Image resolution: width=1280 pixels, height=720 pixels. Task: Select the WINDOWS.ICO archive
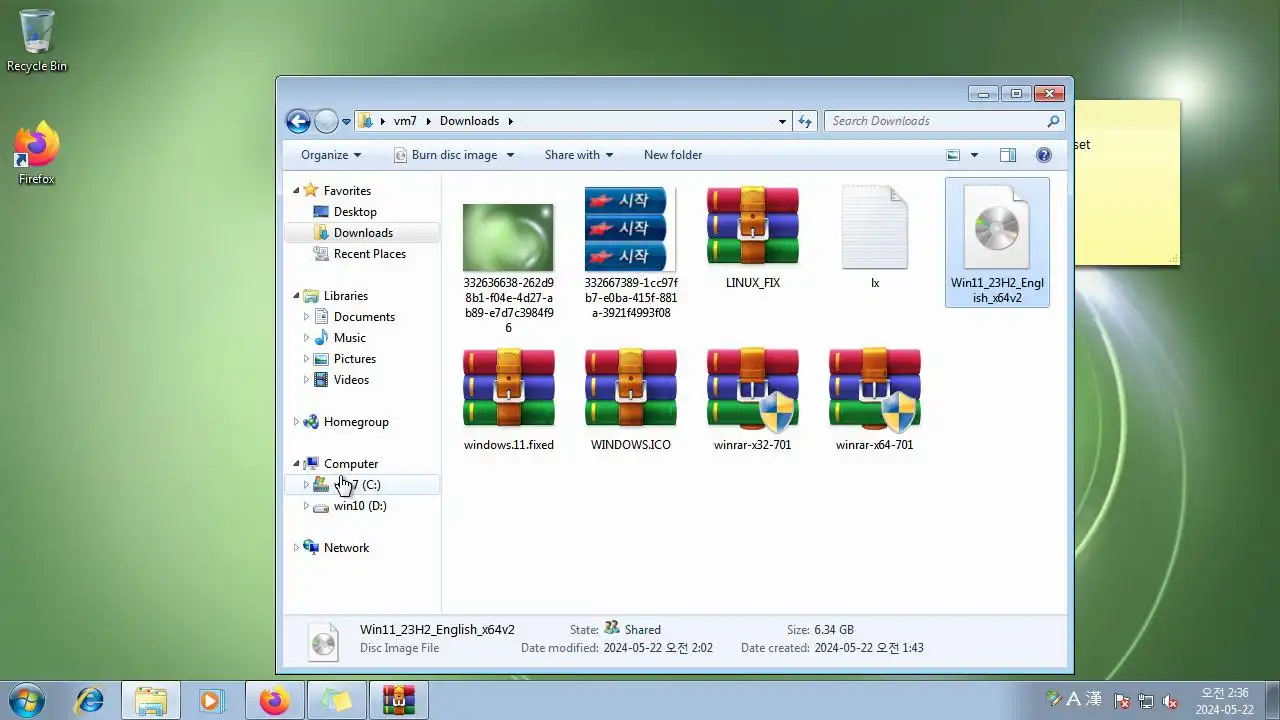(x=630, y=399)
